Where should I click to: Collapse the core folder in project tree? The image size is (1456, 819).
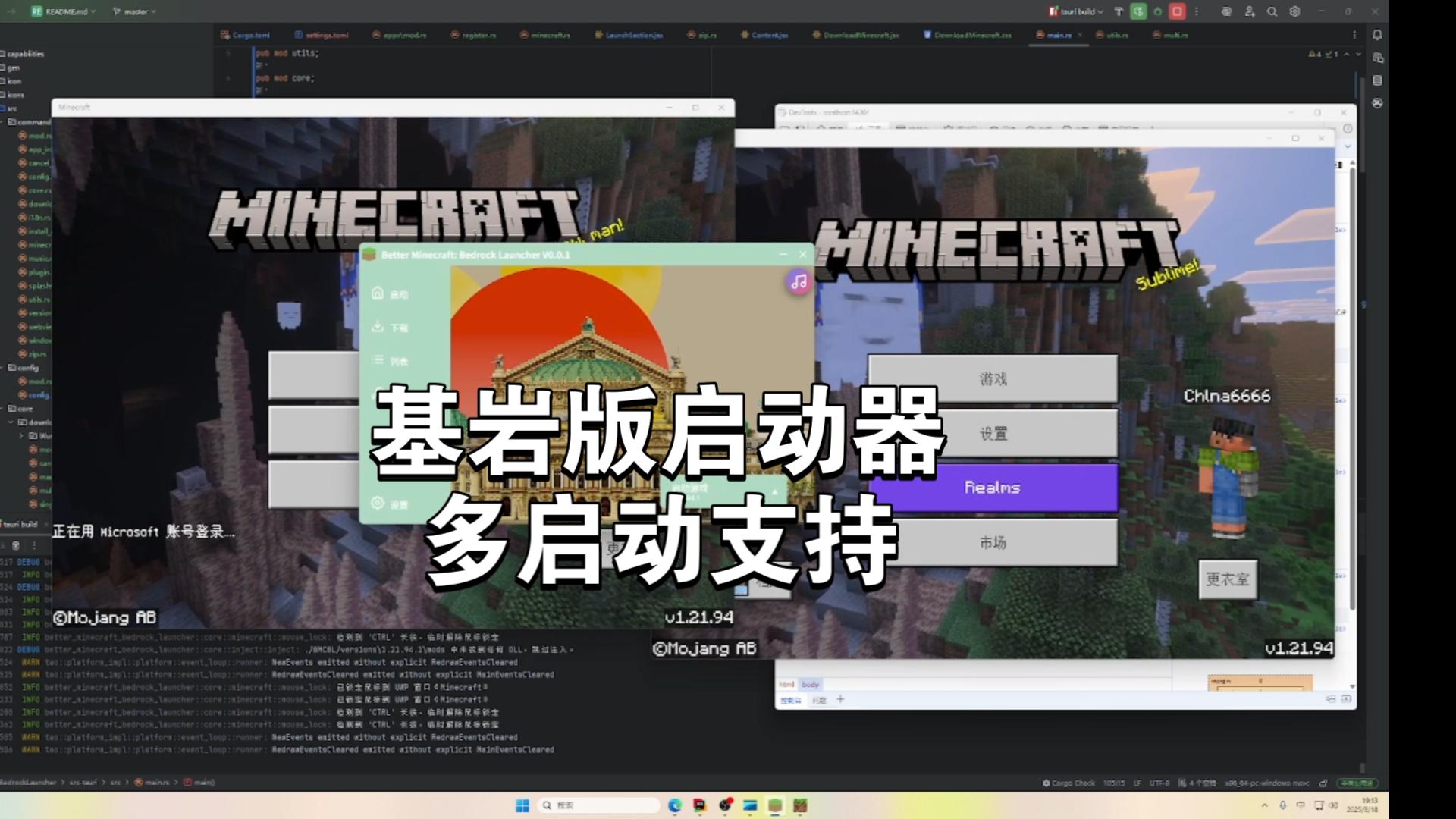(x=3, y=408)
